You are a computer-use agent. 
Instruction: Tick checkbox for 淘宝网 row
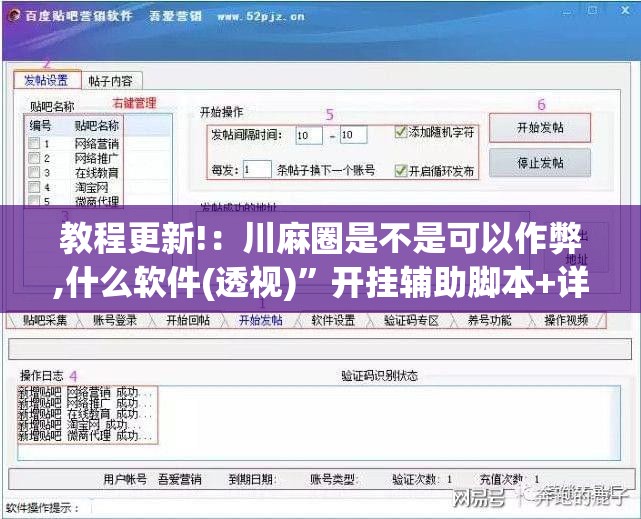[34, 187]
